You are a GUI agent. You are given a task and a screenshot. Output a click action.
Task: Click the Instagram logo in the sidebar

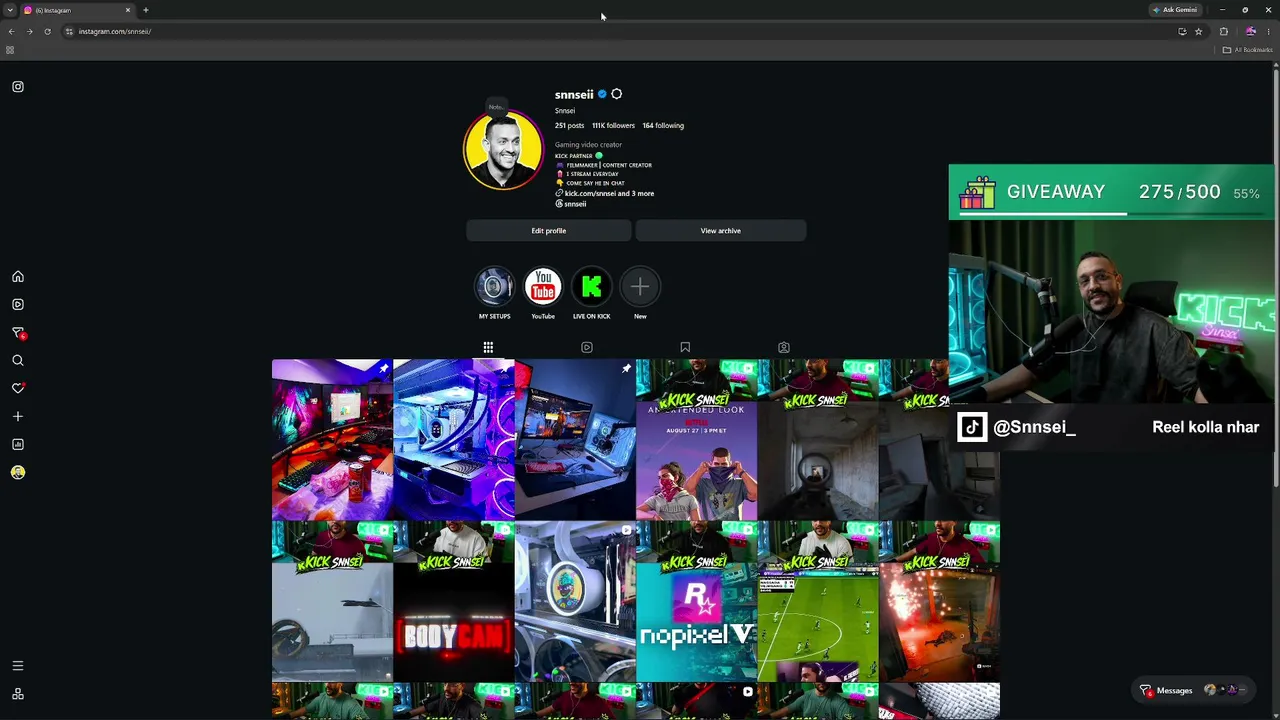(18, 87)
